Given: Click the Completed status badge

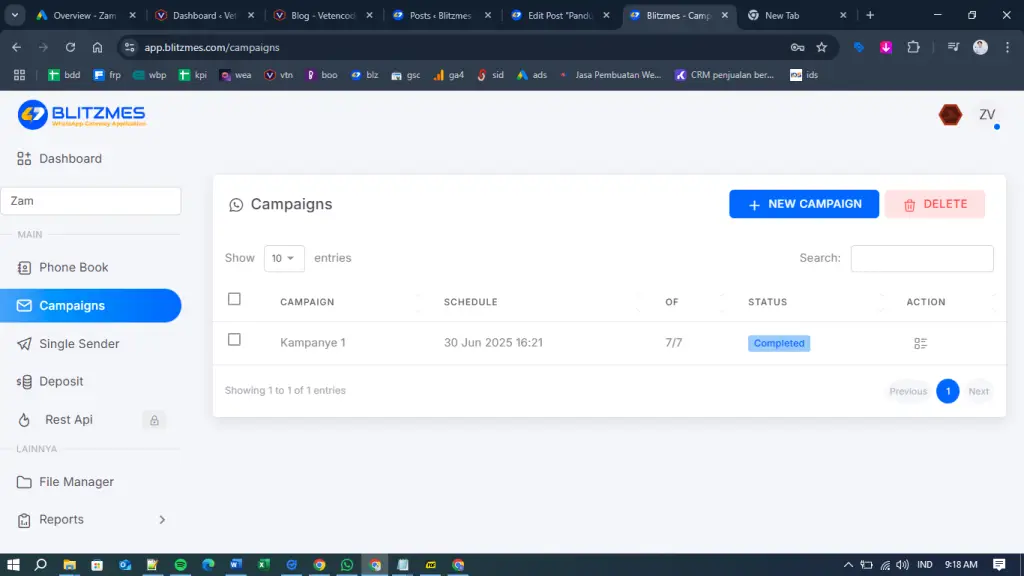Looking at the screenshot, I should pyautogui.click(x=779, y=343).
